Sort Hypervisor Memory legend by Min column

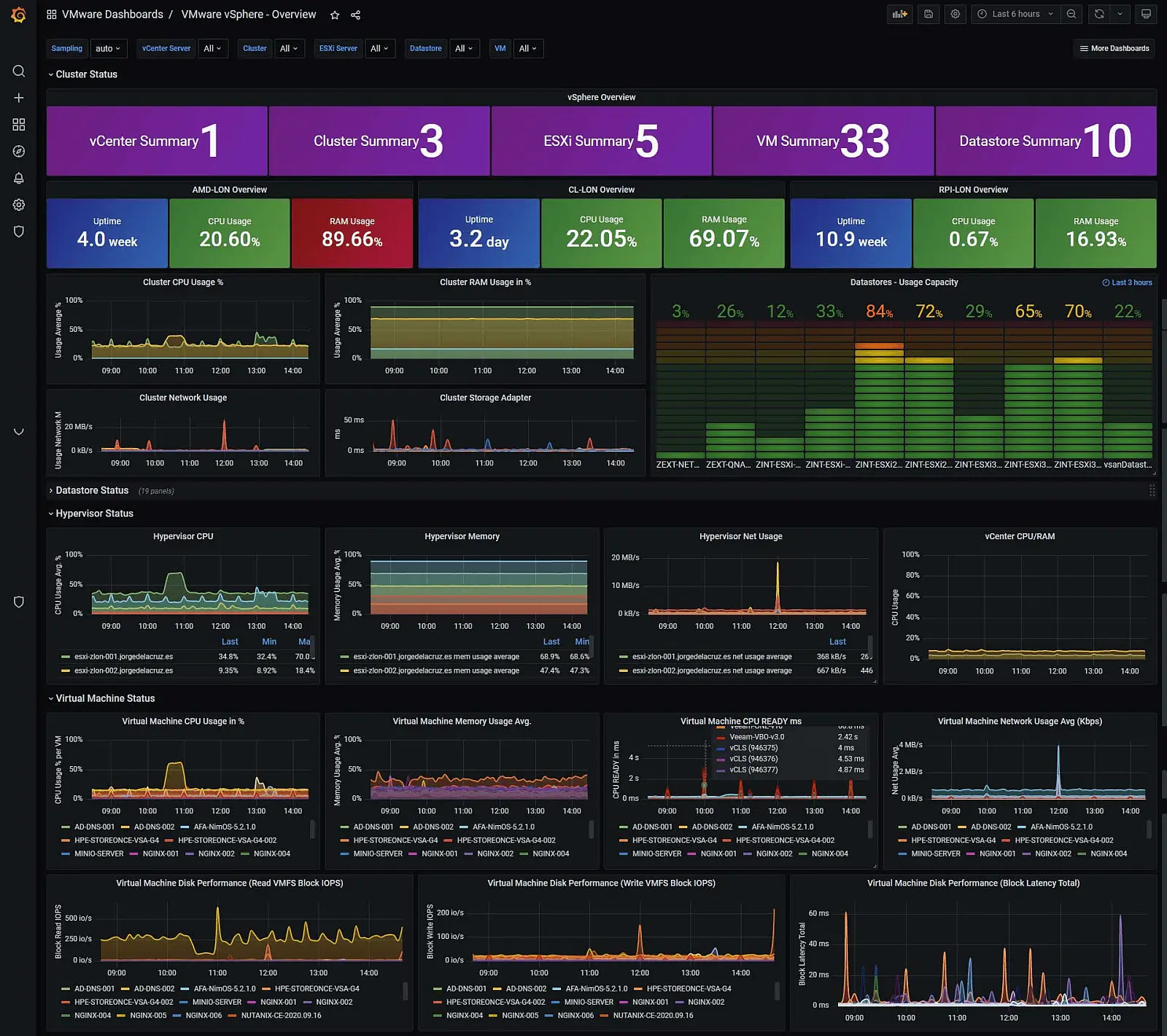[581, 642]
